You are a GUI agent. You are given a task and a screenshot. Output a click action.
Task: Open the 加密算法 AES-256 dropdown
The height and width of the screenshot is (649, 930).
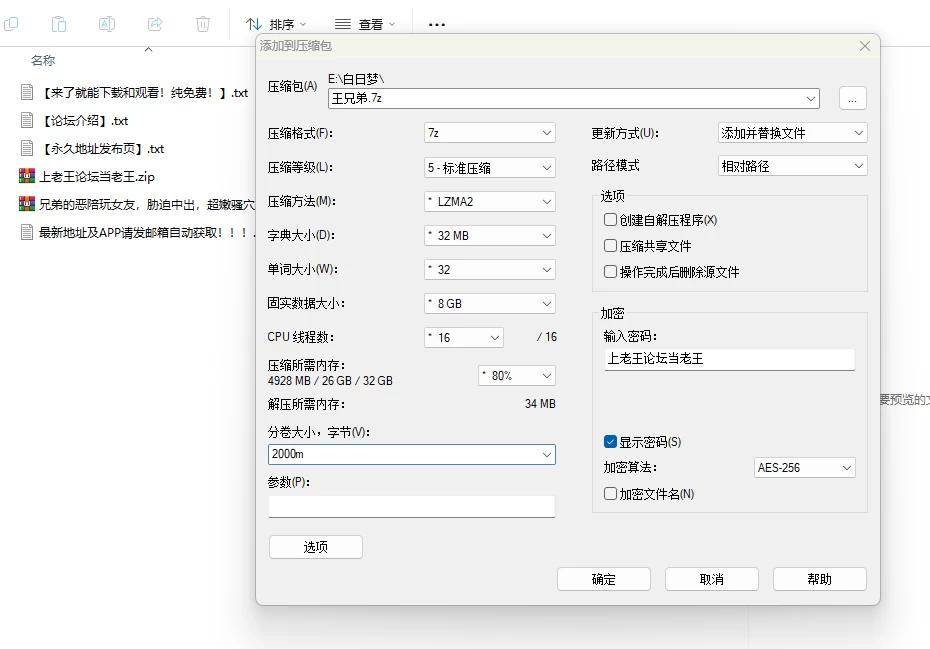pyautogui.click(x=804, y=467)
